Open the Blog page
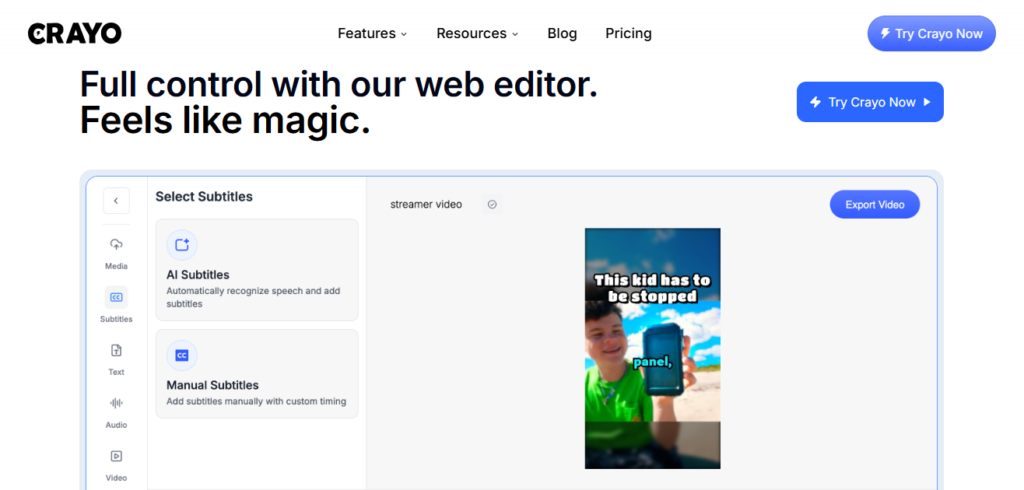Screen dimensions: 1024x490 click(562, 33)
